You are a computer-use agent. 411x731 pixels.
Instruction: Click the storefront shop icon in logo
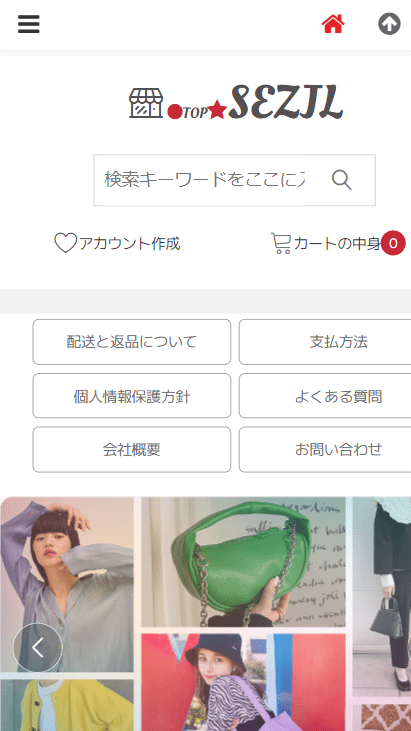146,103
